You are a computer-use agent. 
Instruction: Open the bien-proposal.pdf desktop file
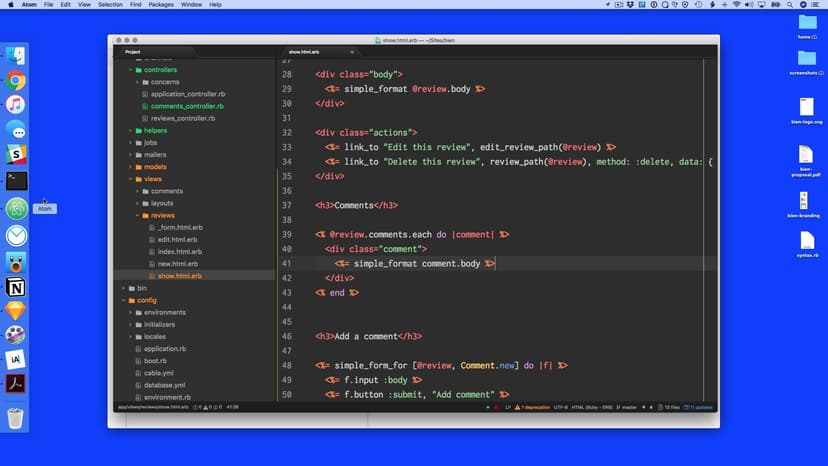pyautogui.click(x=807, y=158)
